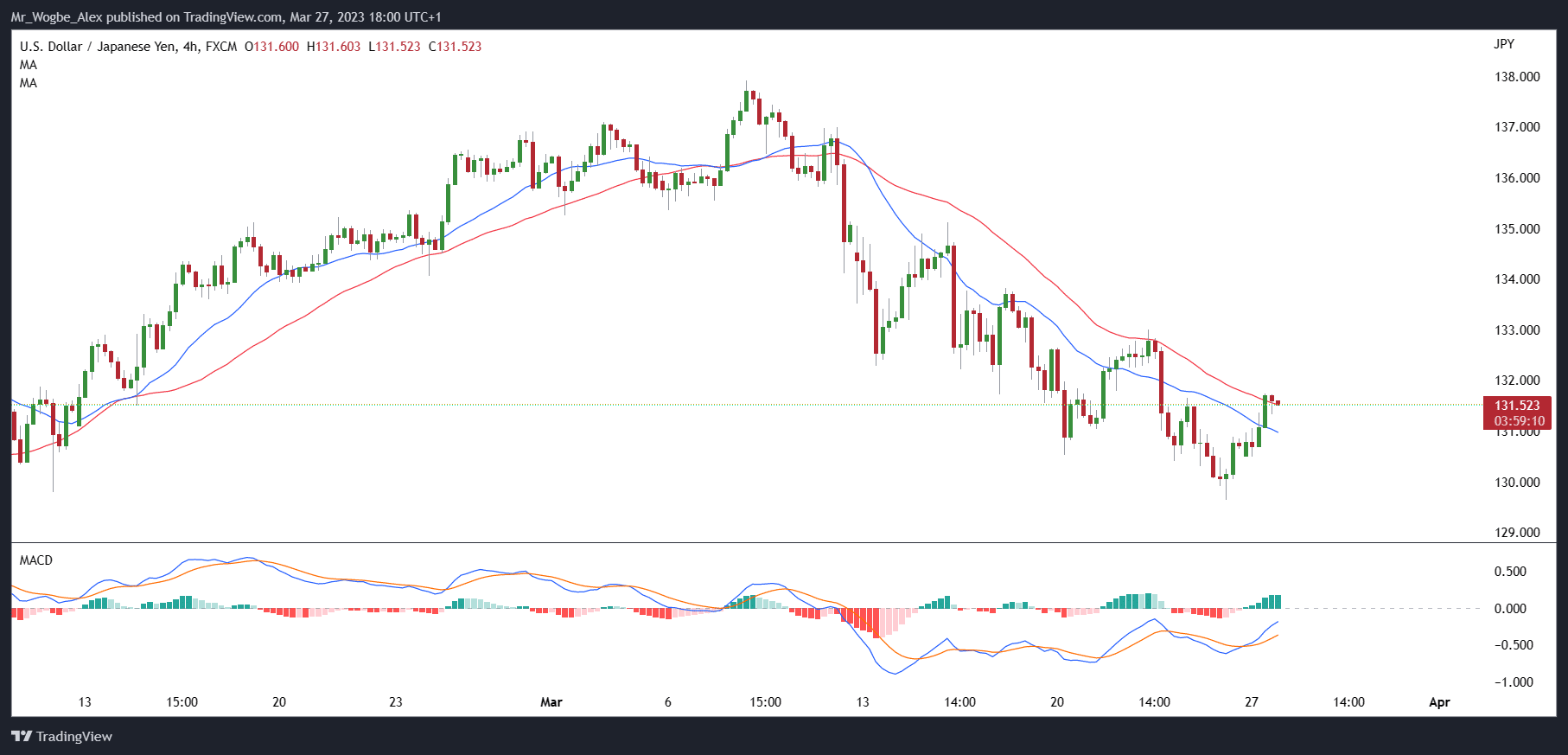Click the 134.000 price axis label
1568x755 pixels.
[1517, 279]
